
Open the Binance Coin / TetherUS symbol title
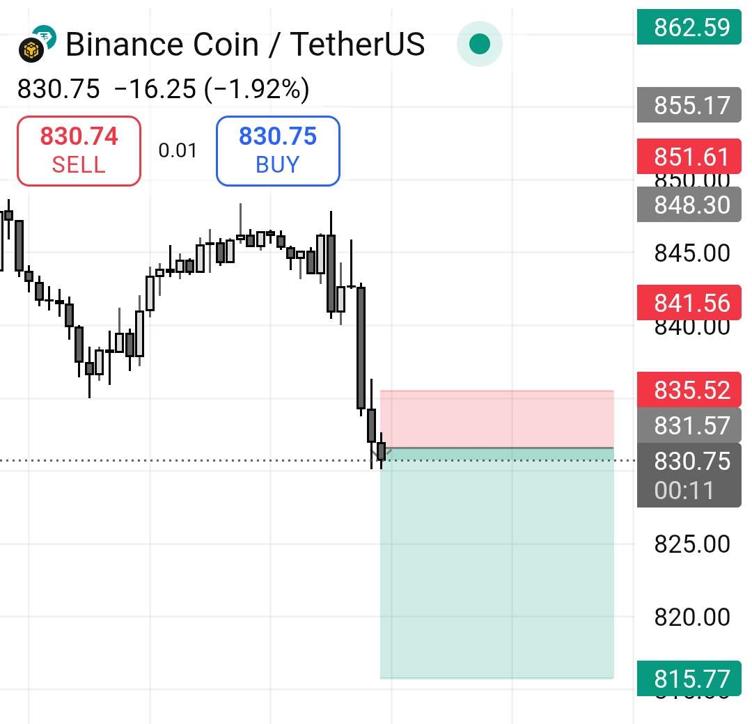245,45
